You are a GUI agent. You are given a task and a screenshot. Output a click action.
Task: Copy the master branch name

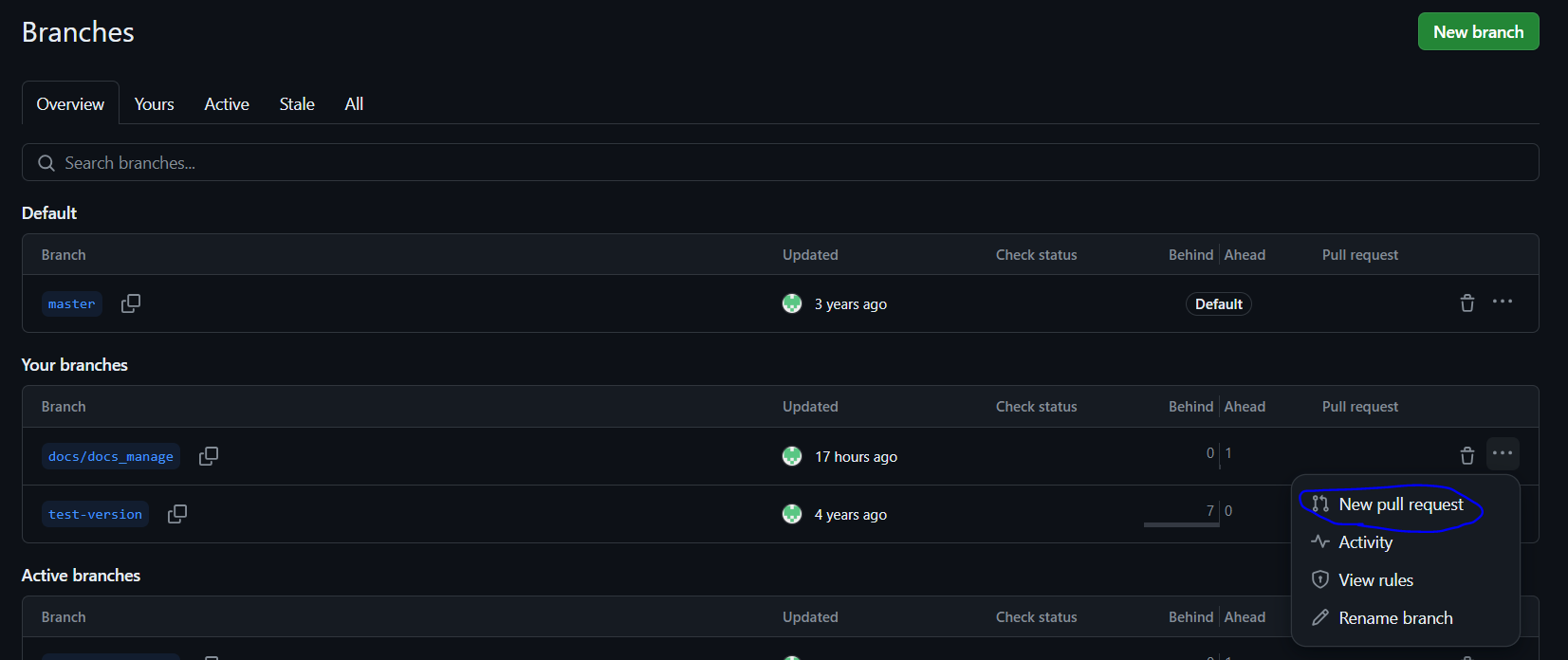(131, 303)
